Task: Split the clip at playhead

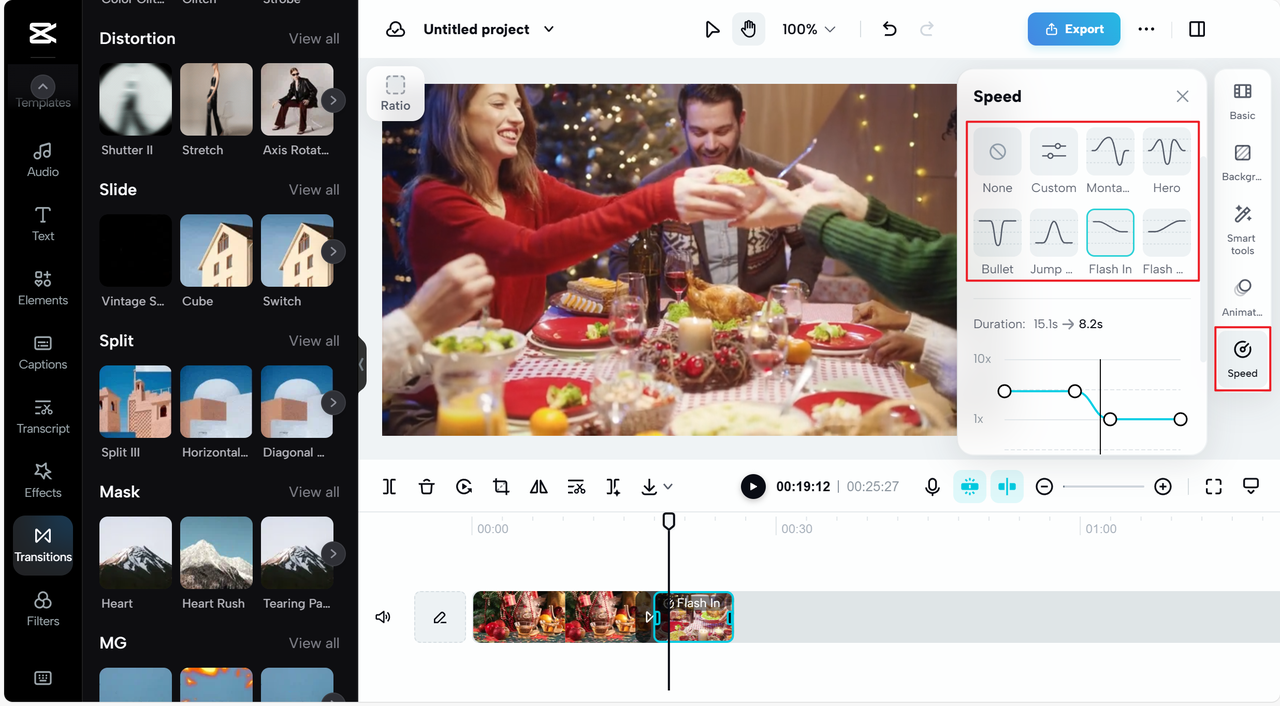Action: point(389,487)
